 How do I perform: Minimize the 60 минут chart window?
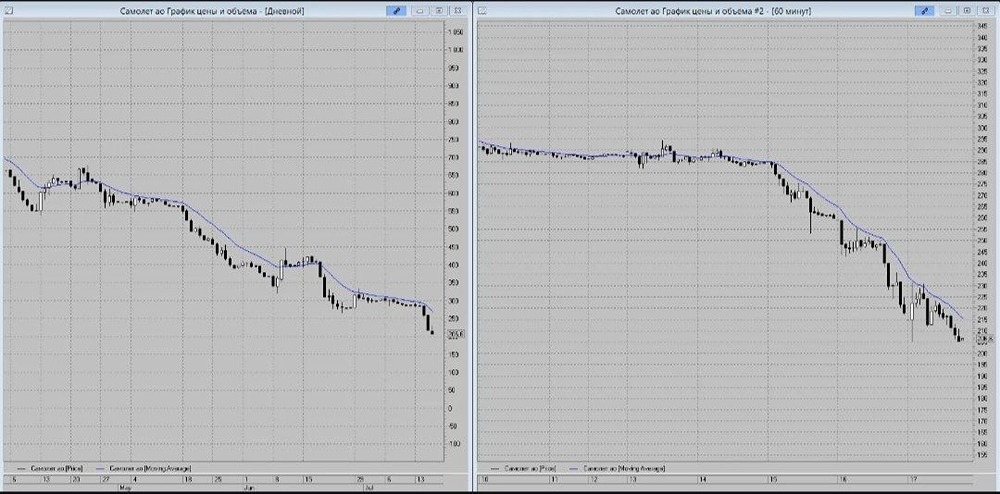948,11
